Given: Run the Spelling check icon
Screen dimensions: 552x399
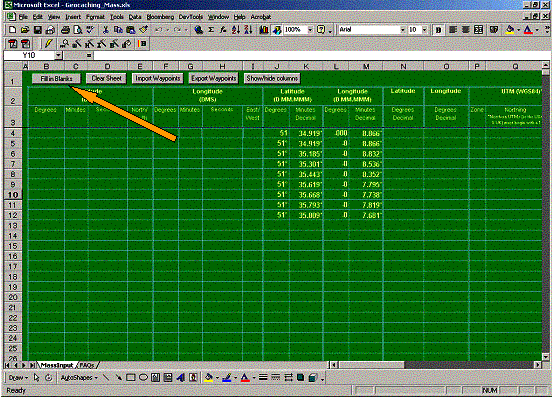Looking at the screenshot, I should click(x=90, y=30).
